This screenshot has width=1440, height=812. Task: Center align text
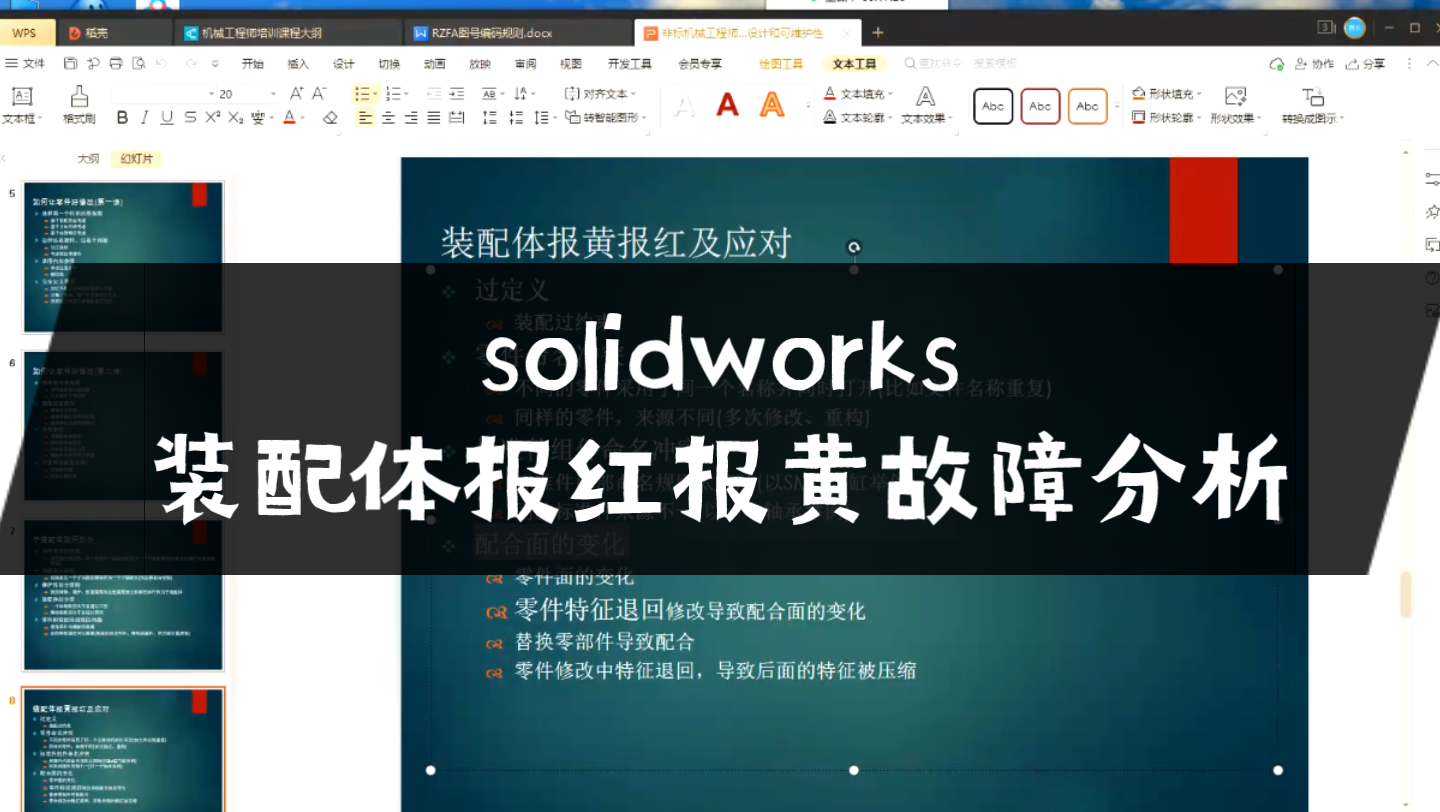(388, 118)
